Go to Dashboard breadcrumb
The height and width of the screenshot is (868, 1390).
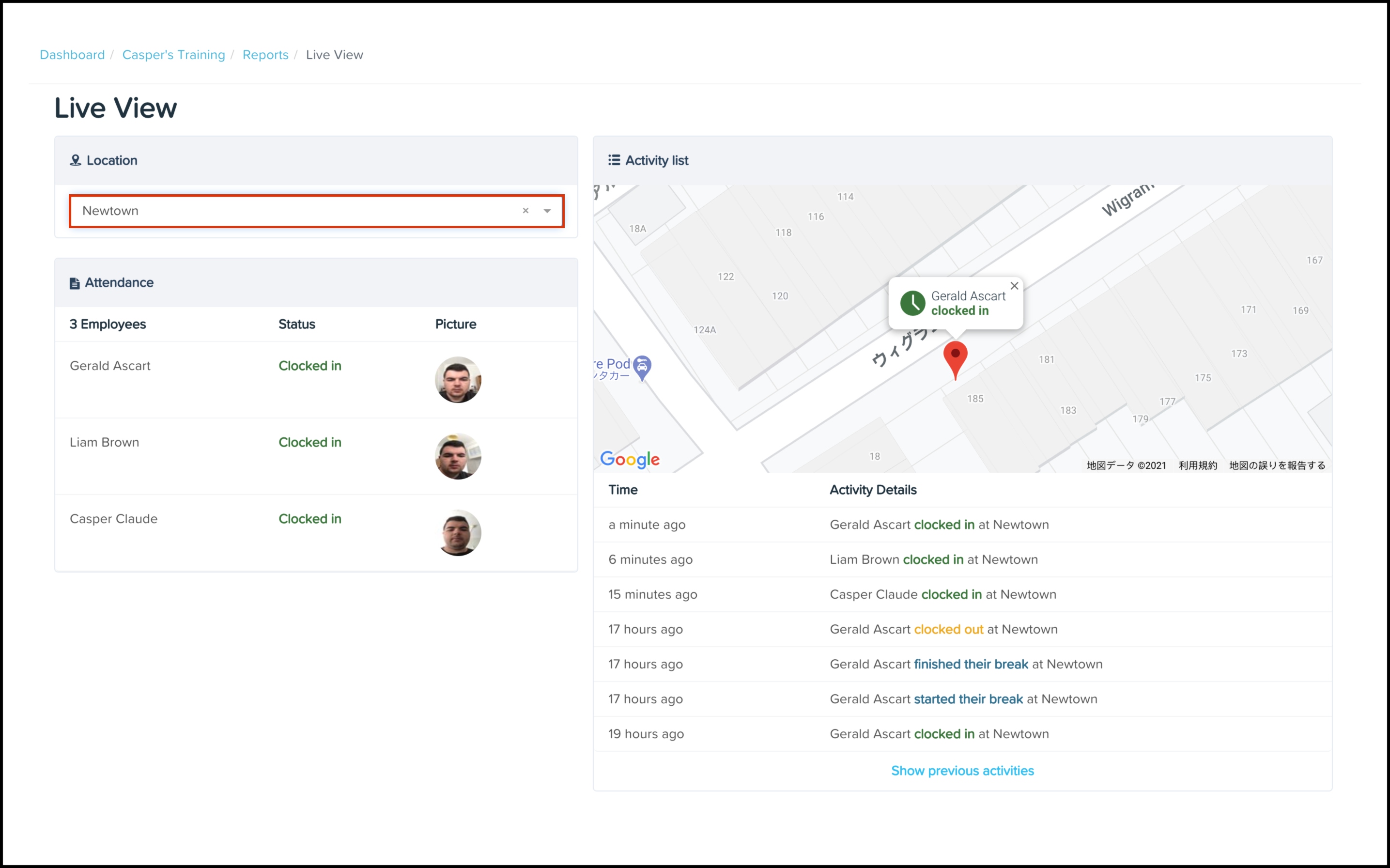(72, 55)
